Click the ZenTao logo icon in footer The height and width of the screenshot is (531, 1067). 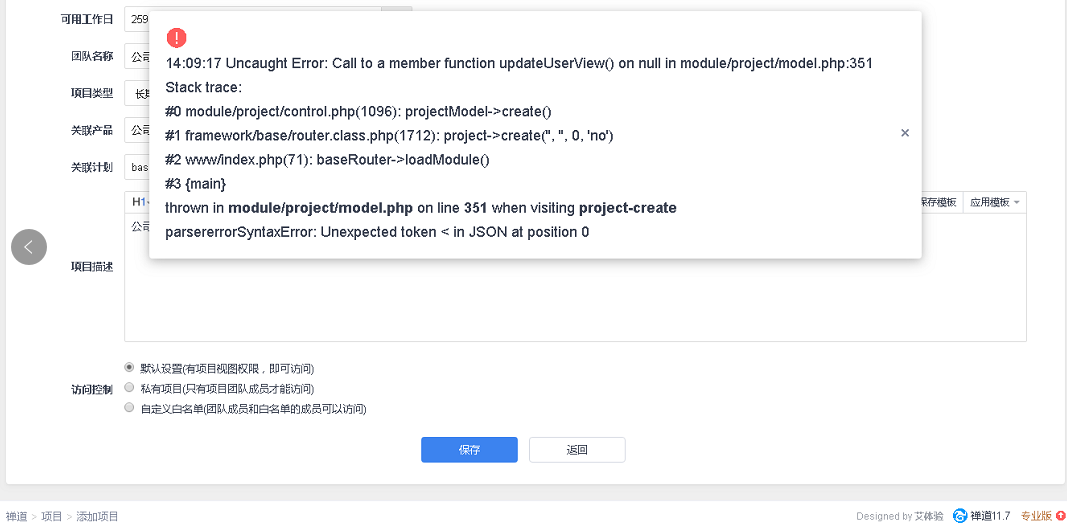[960, 516]
